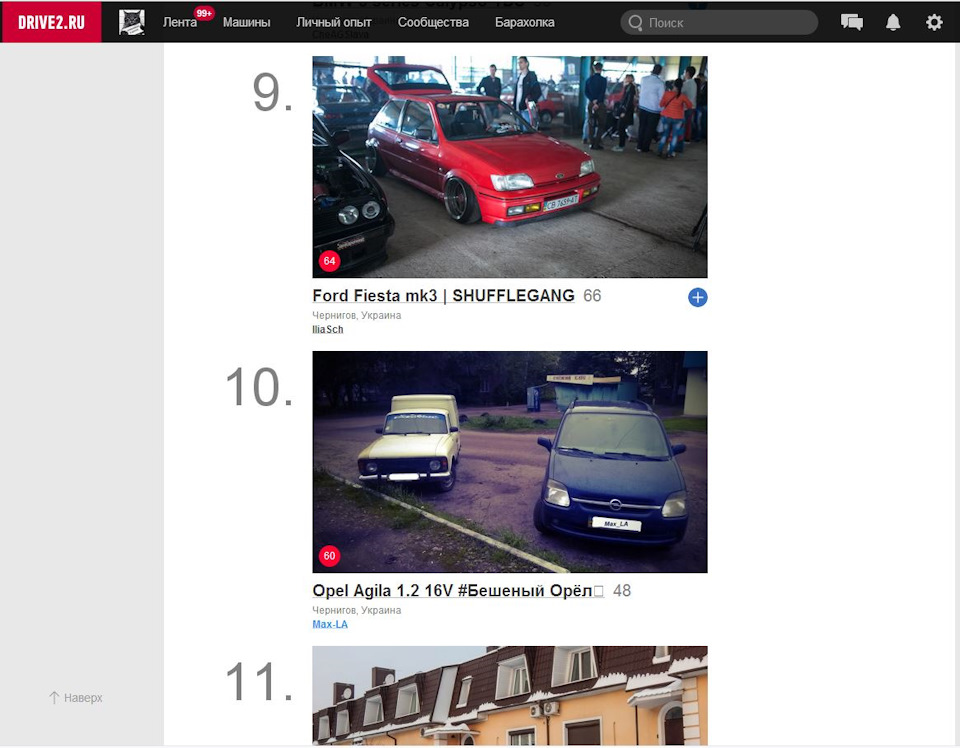This screenshot has height=748, width=960.
Task: Click the ranking number 11.
Action: [x=260, y=681]
